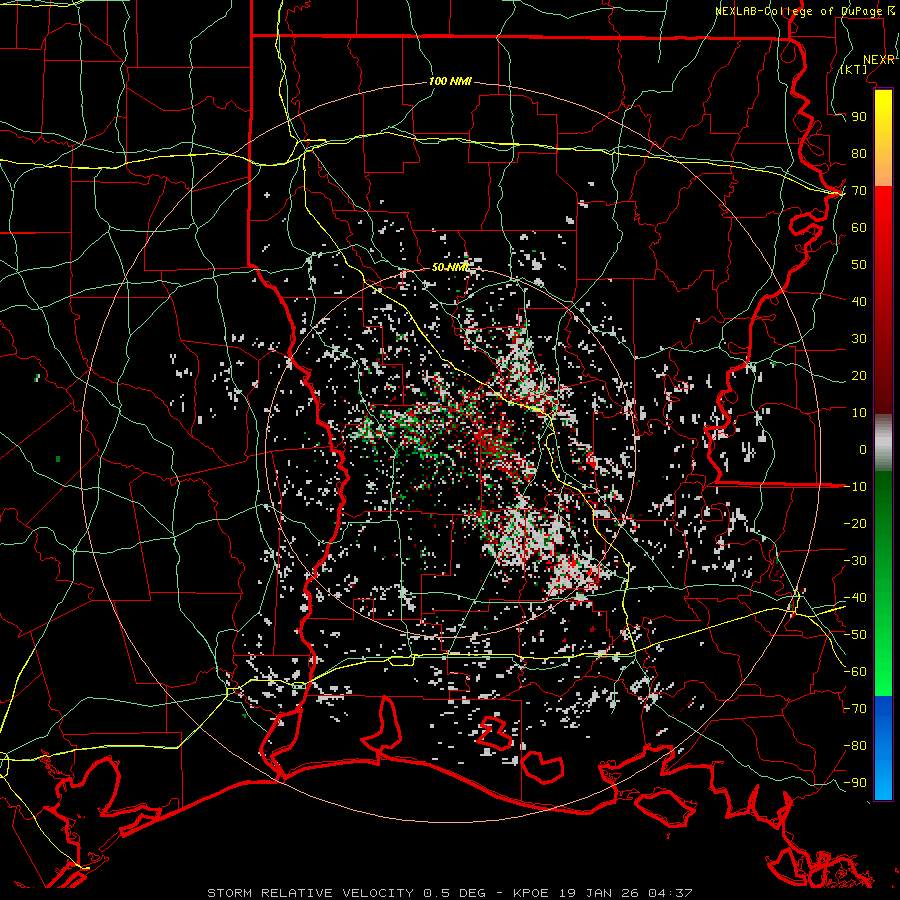900x900 pixels.
Task: Click the 20 value on the velocity scale
Action: 859,375
